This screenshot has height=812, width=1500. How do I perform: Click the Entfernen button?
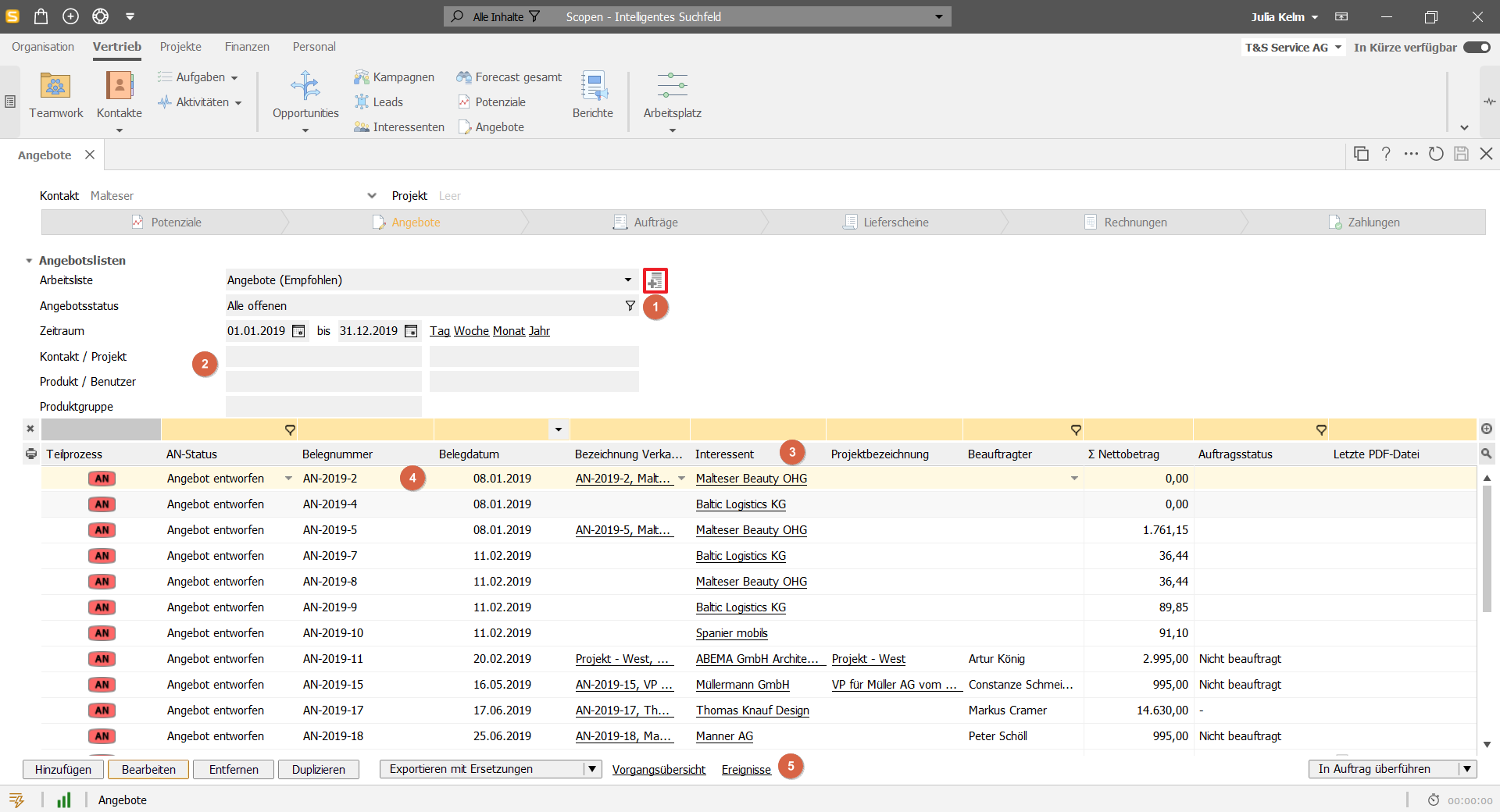(234, 769)
